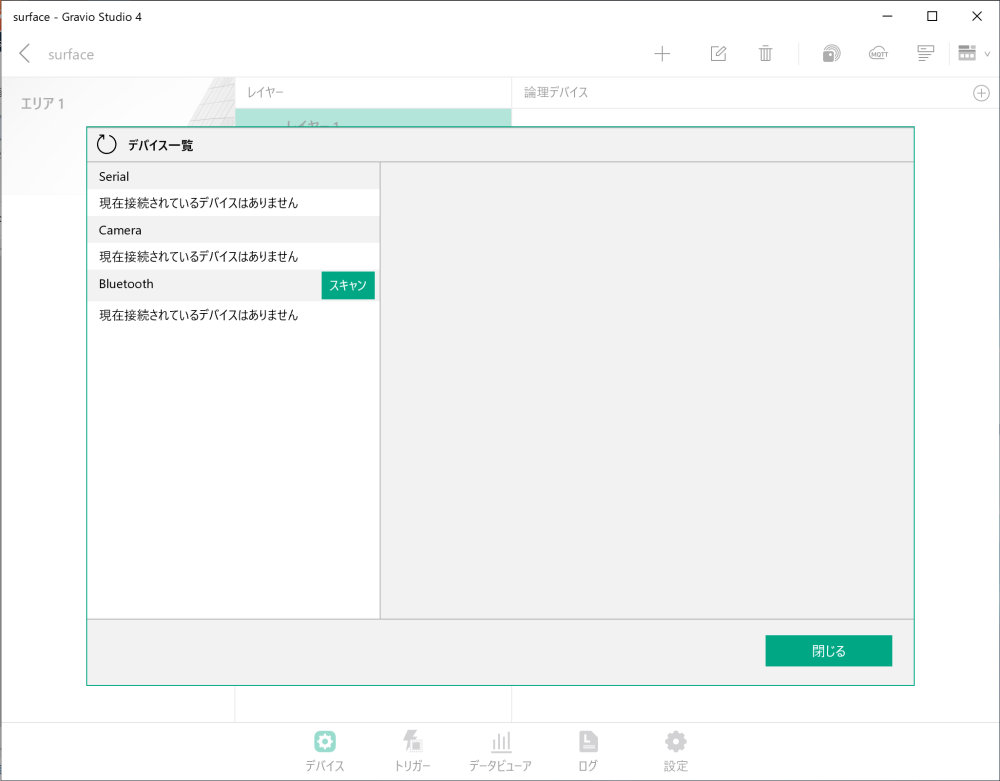Click the refresh icon beside デバイス一覧
This screenshot has width=1000, height=781.
(x=107, y=145)
